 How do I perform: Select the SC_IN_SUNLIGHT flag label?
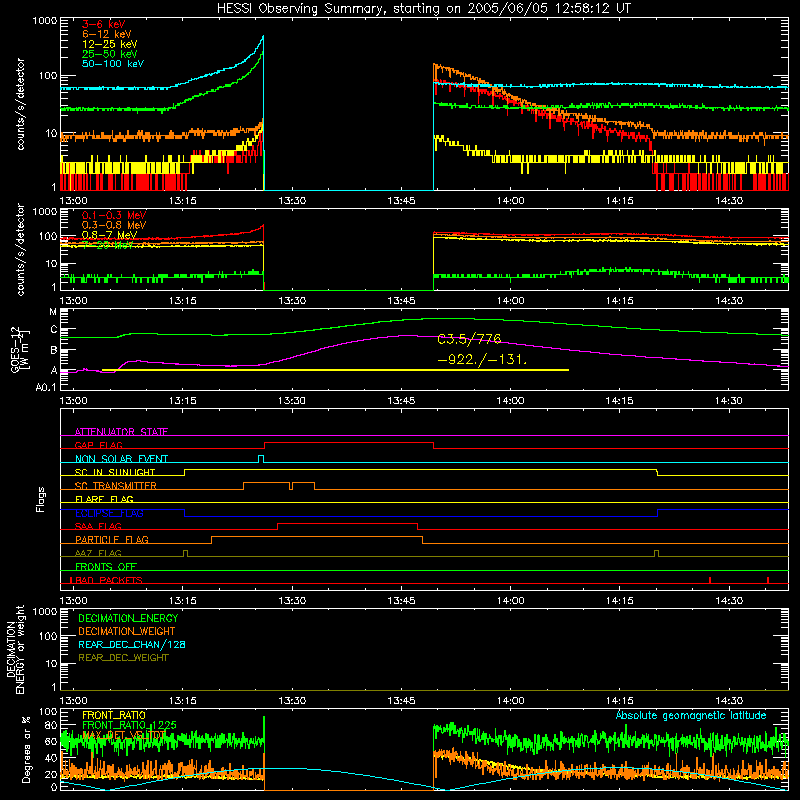[x=115, y=472]
